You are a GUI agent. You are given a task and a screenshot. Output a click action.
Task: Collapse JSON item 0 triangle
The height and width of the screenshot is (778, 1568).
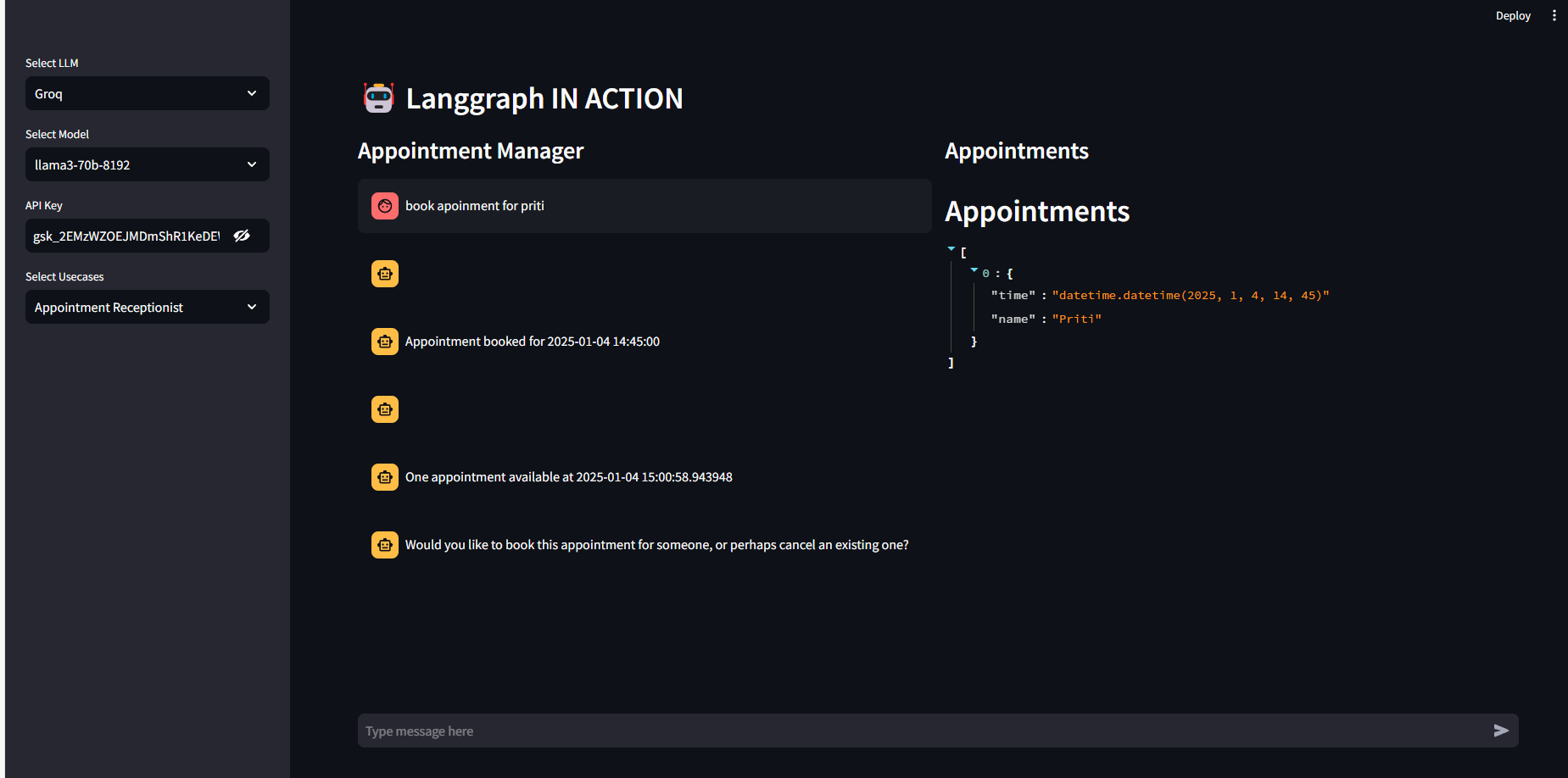[x=974, y=270]
